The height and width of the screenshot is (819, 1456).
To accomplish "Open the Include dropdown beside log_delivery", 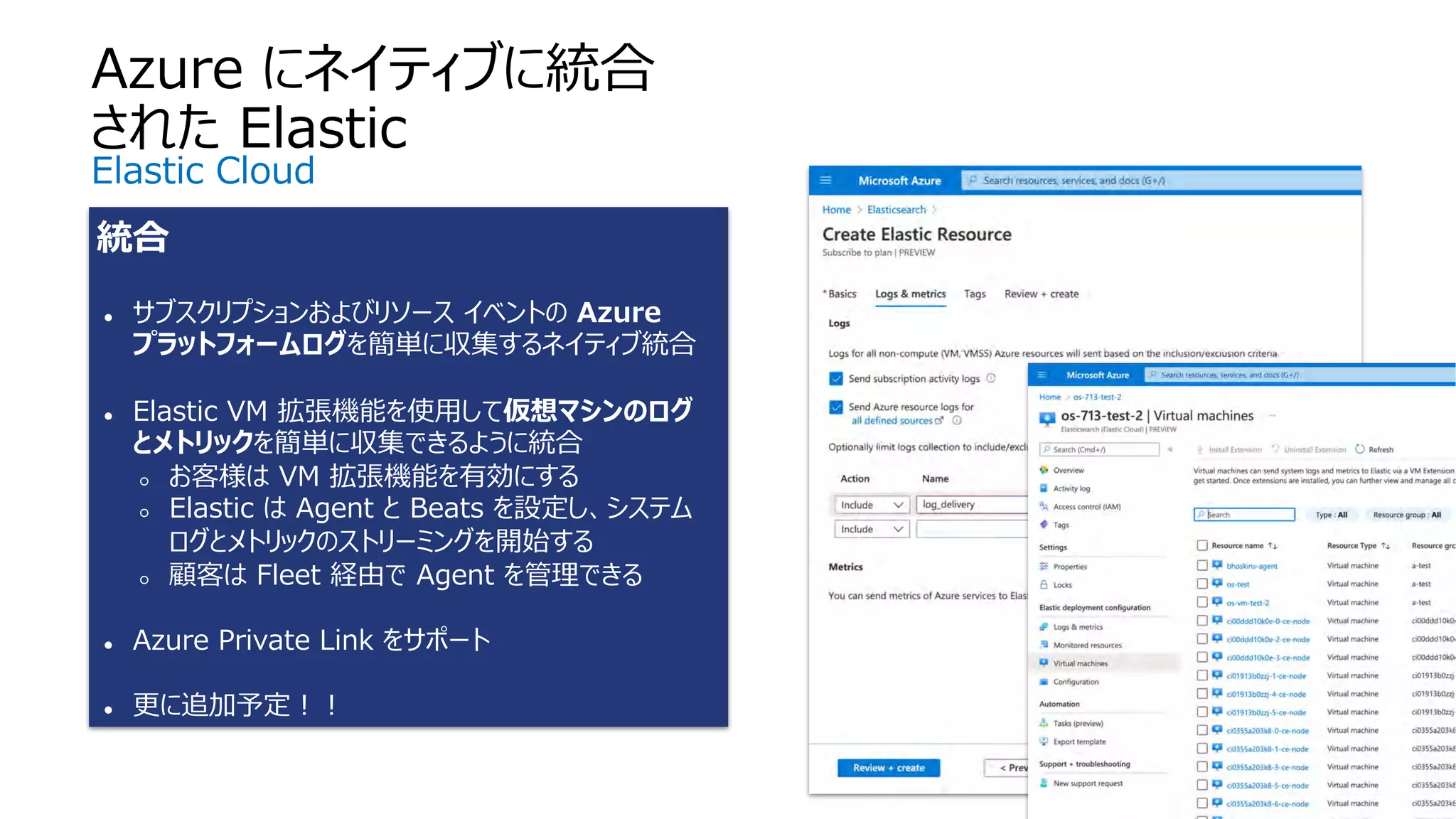I will point(872,505).
